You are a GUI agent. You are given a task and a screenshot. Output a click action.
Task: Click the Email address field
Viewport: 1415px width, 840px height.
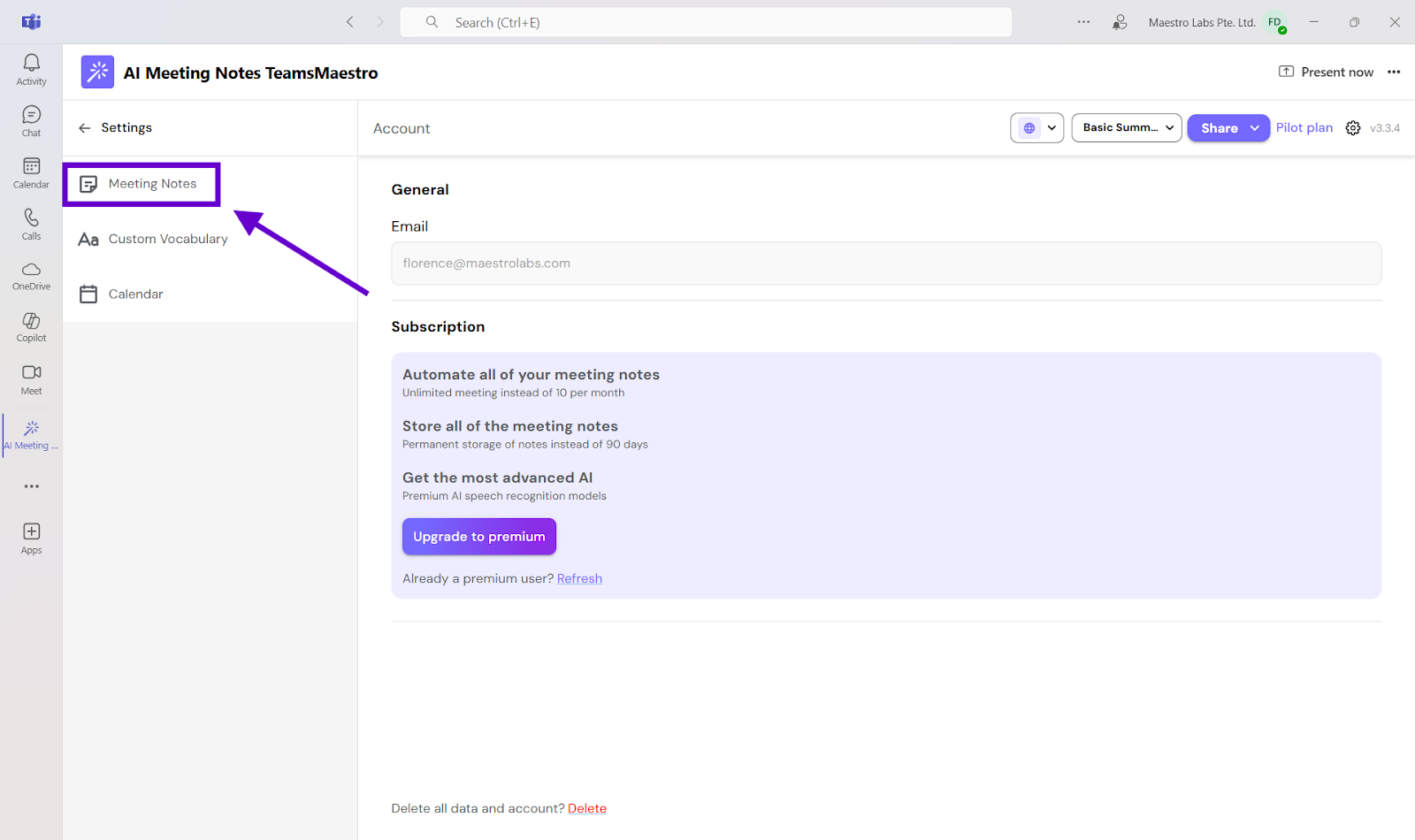tap(886, 263)
